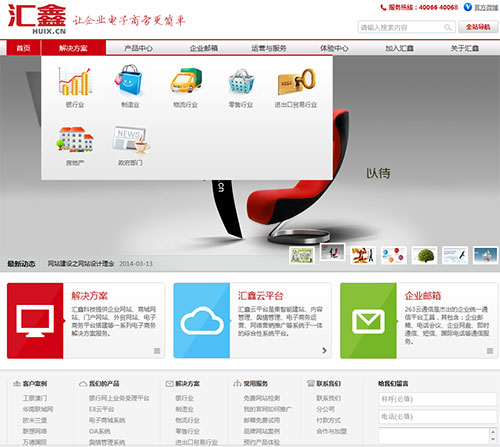Select the green tree banner thumbnail
The height and width of the screenshot is (447, 500).
point(424,255)
